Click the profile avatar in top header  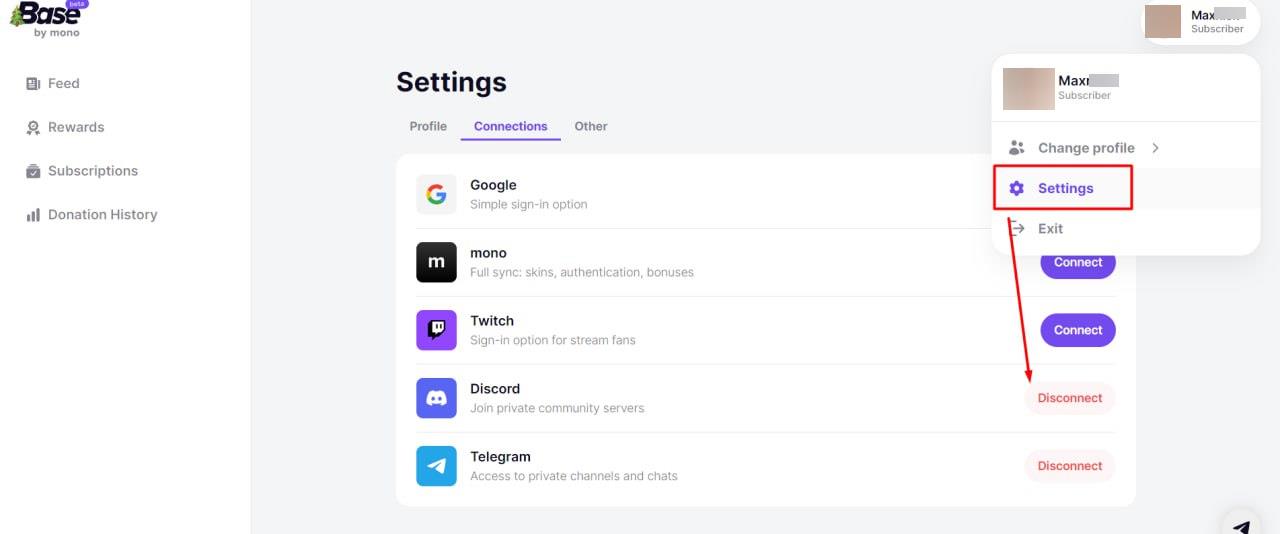pos(1162,21)
